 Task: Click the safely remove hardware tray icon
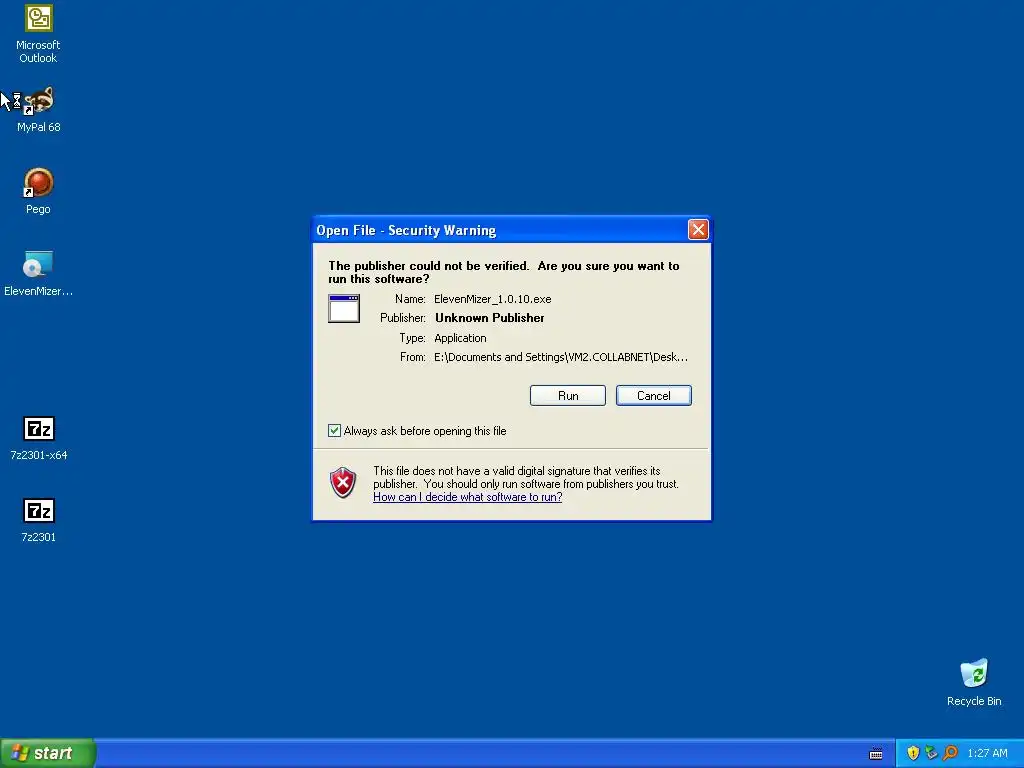point(931,753)
